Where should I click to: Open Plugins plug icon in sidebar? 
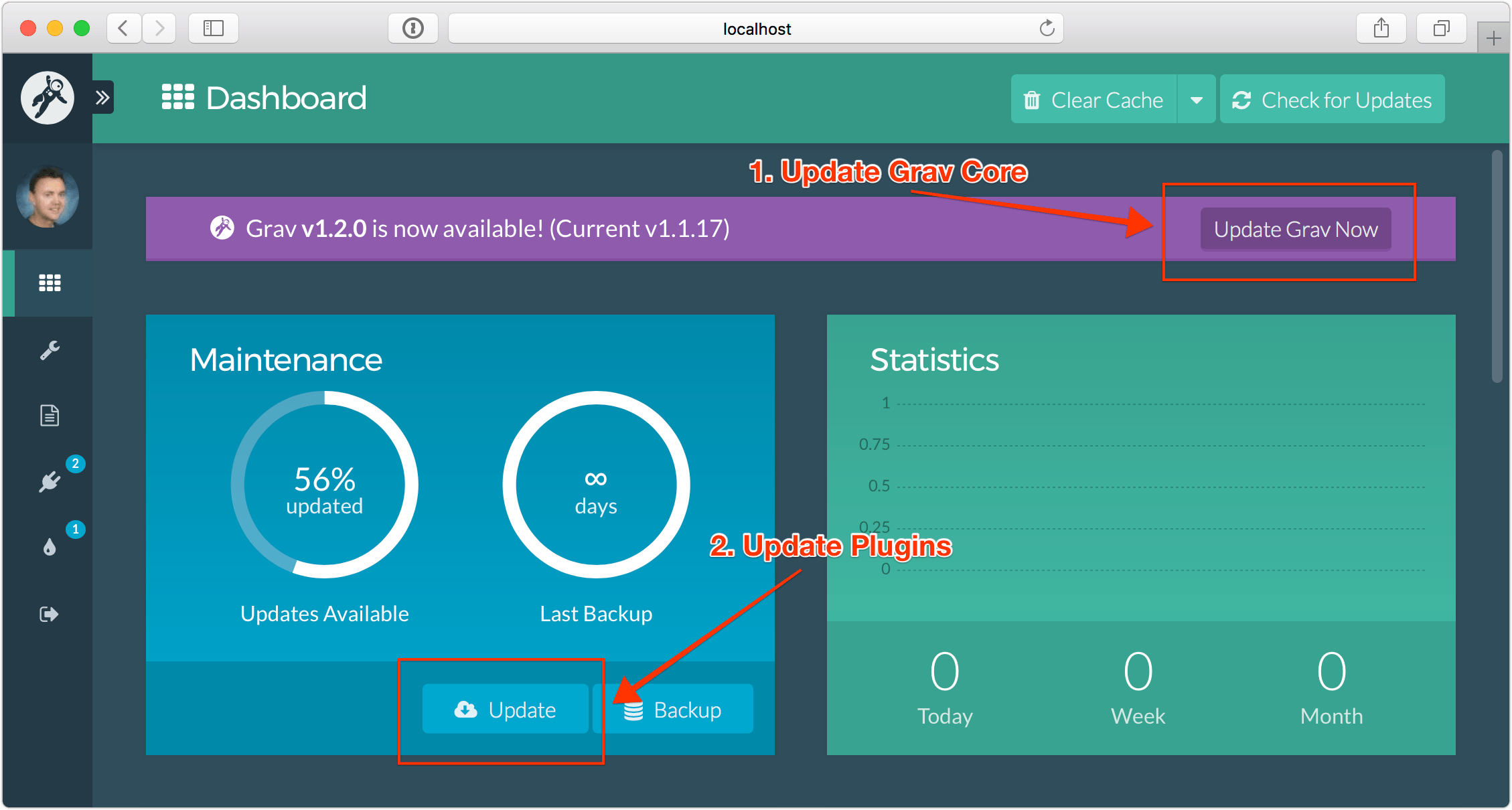(50, 481)
